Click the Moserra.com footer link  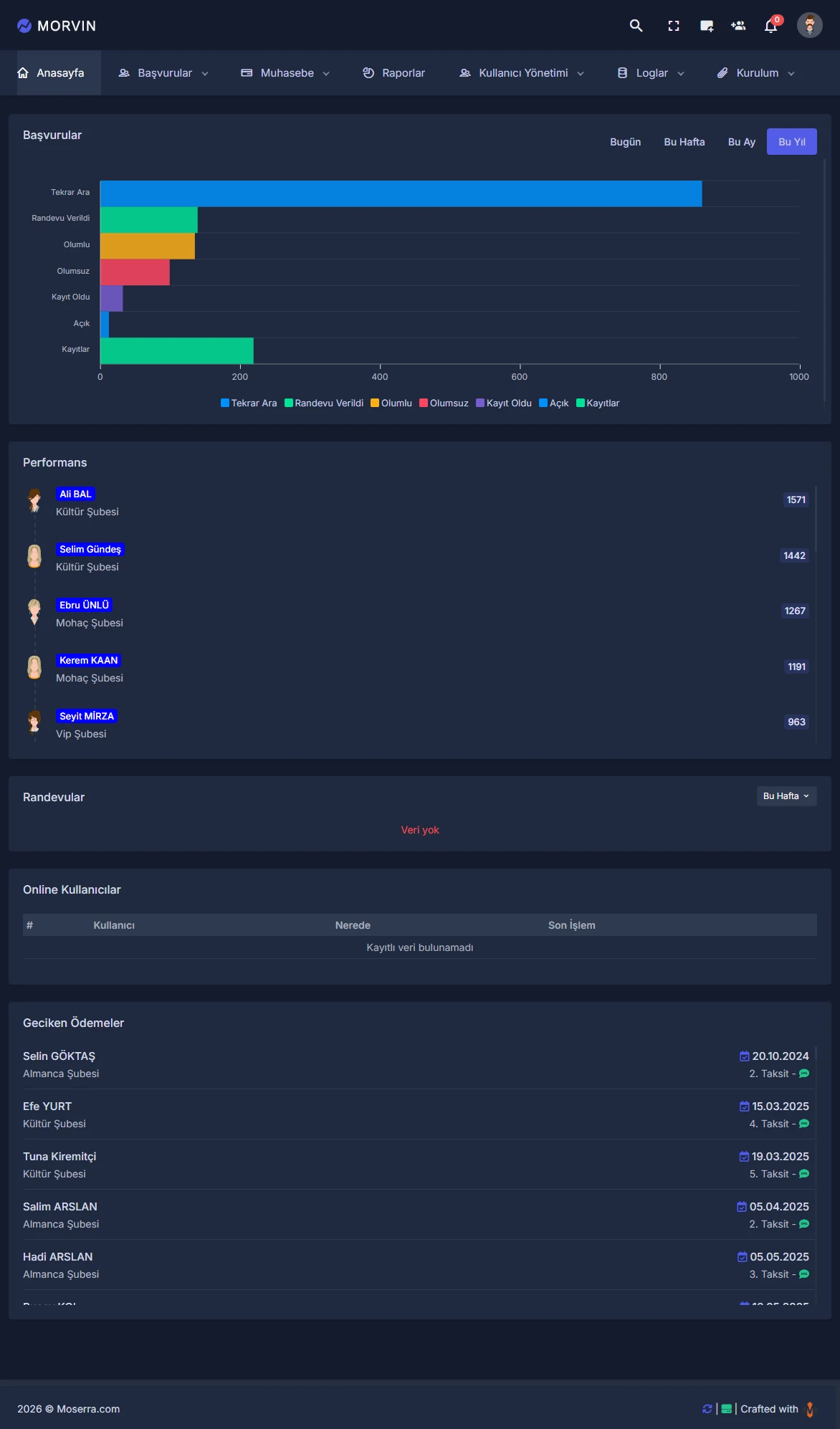88,1409
